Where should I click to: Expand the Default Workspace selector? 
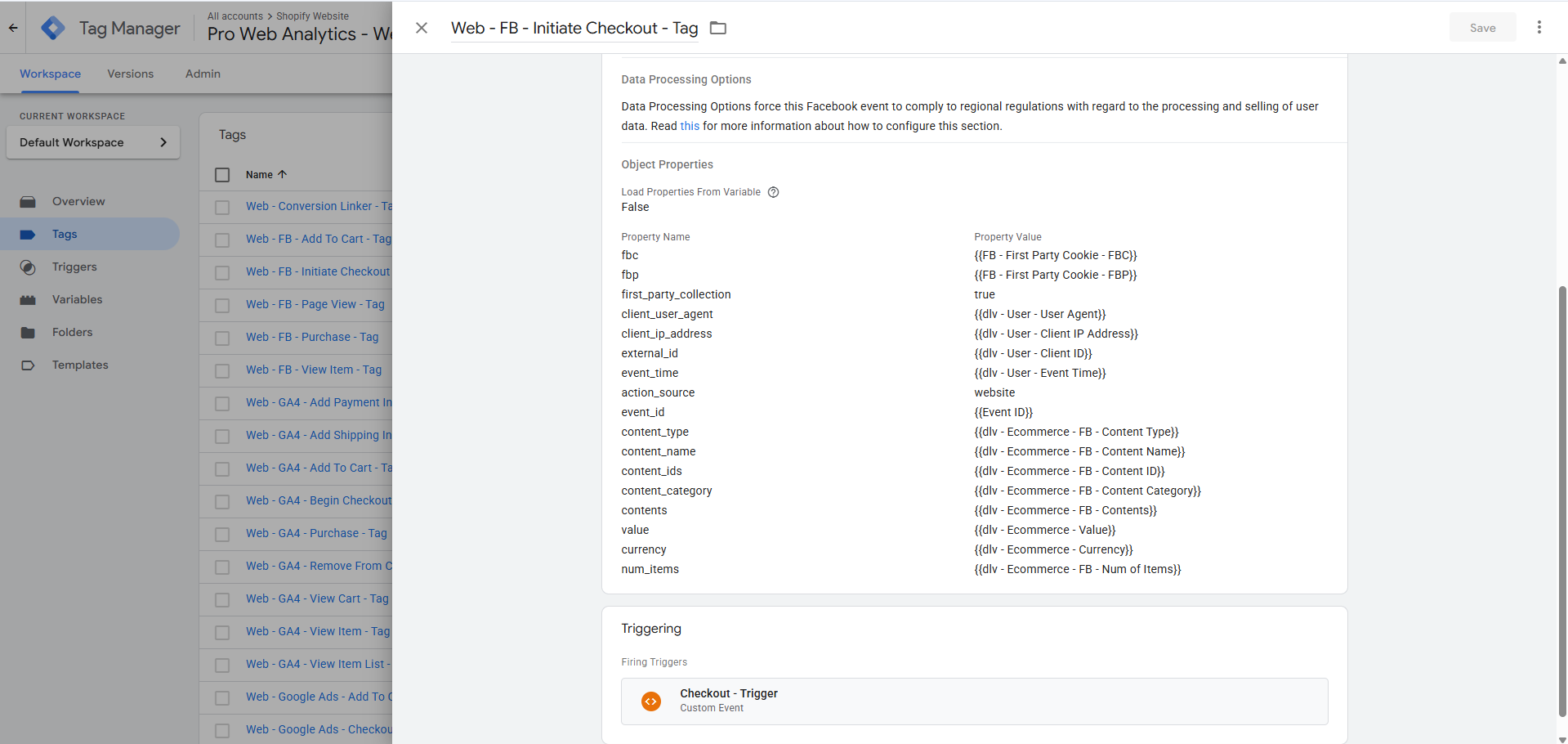(93, 142)
